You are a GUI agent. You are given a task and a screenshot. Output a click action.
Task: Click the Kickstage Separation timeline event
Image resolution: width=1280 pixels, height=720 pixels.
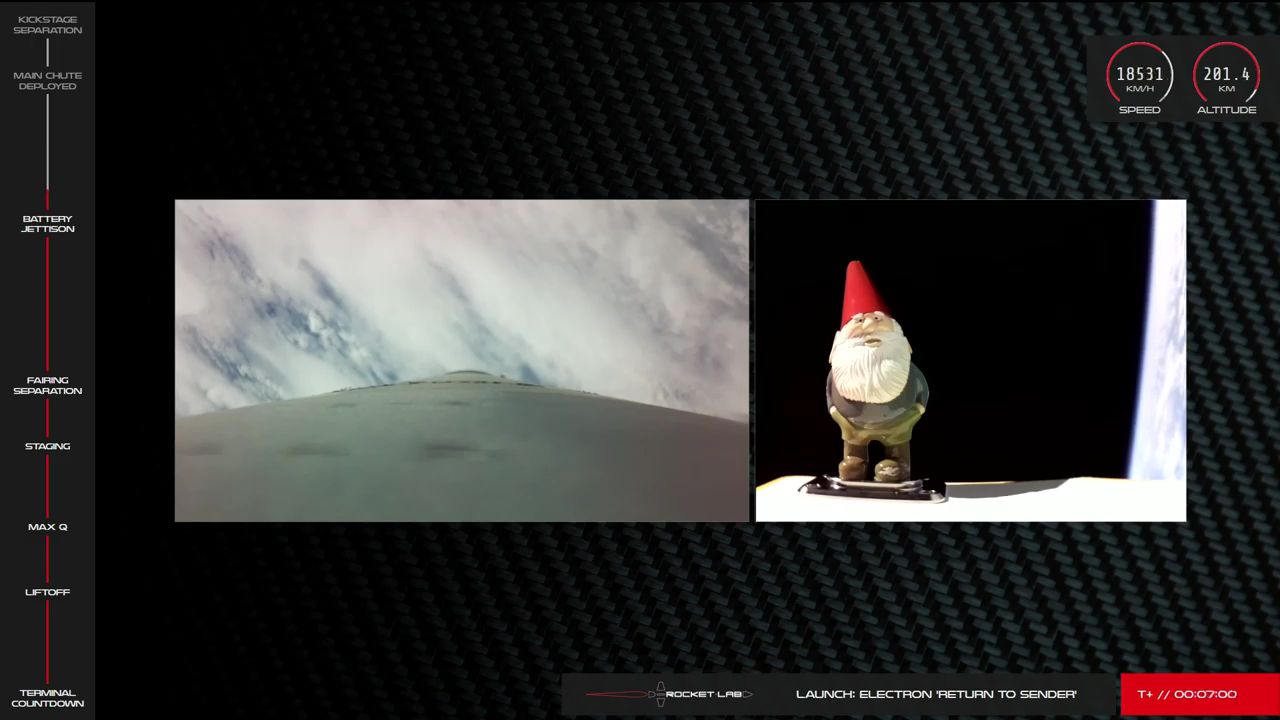(48, 25)
